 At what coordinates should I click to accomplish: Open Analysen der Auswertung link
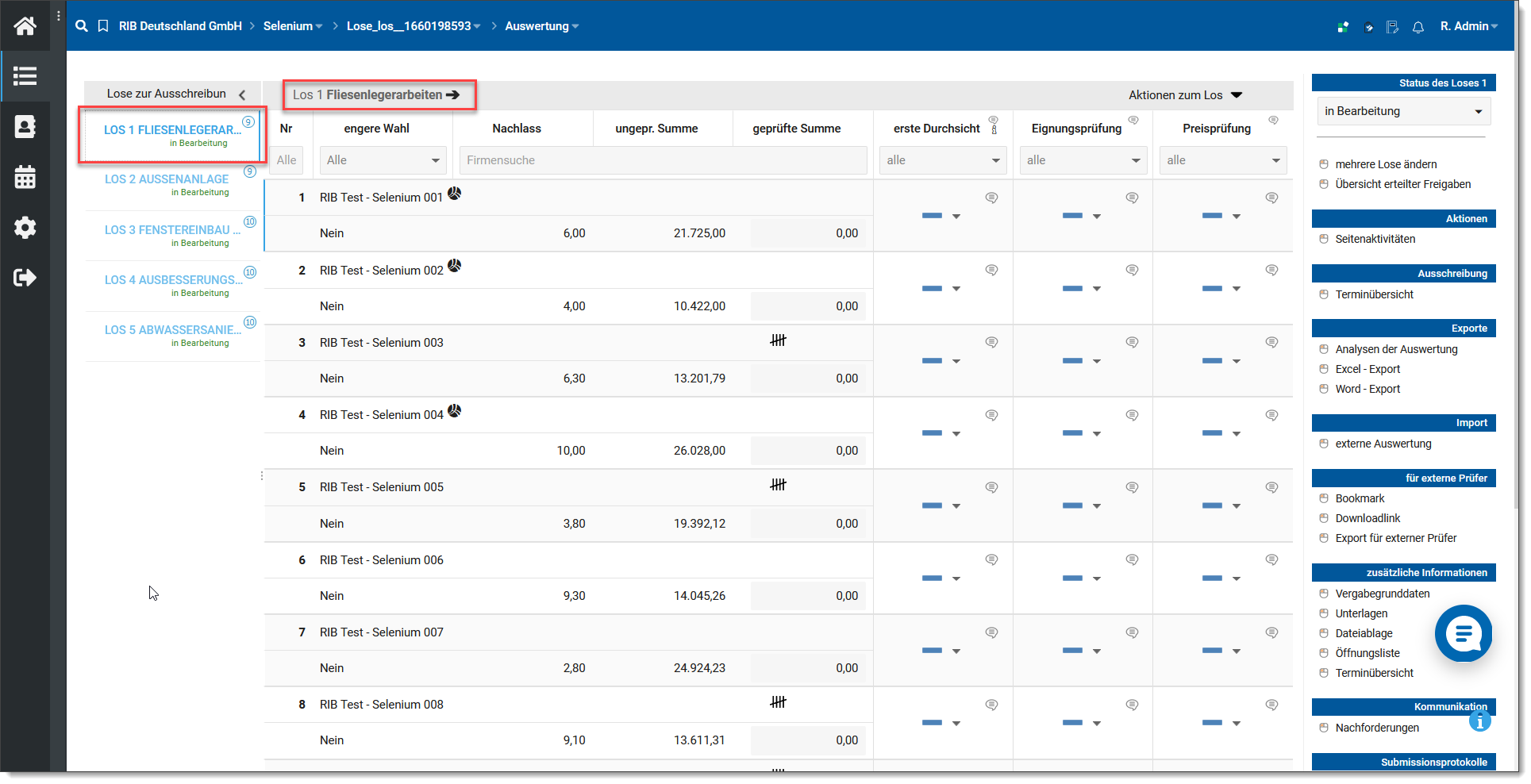coord(1396,349)
